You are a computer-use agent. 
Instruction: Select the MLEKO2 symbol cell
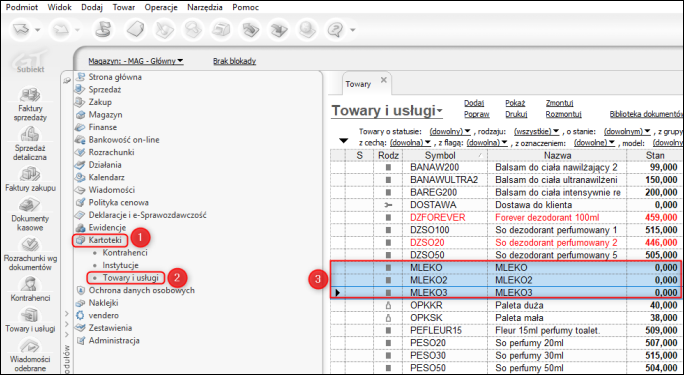pos(445,280)
